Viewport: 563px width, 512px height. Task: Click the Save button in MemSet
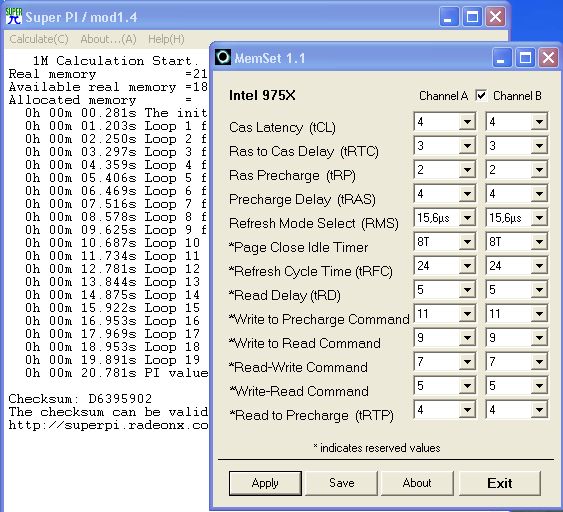click(x=341, y=483)
